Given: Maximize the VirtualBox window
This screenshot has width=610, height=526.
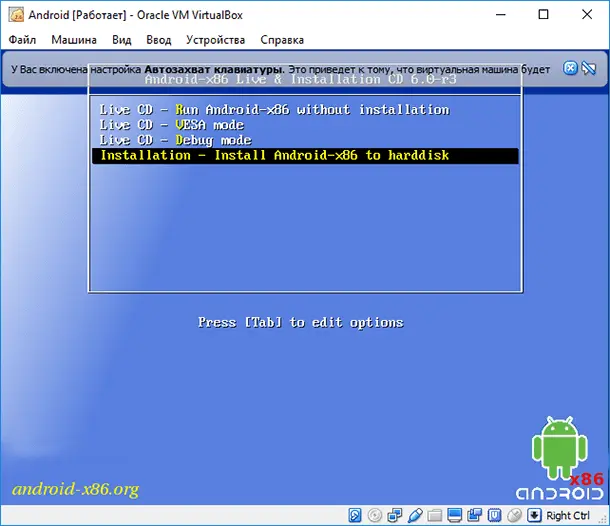Looking at the screenshot, I should [x=543, y=15].
